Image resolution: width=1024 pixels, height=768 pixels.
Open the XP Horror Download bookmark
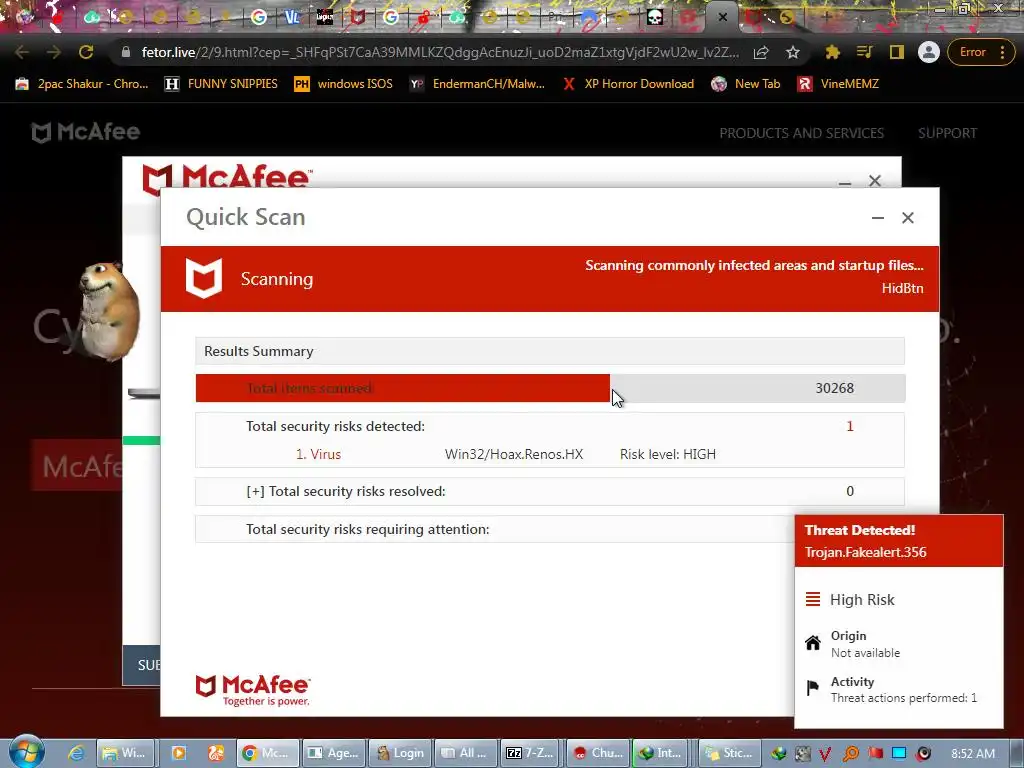click(x=628, y=84)
